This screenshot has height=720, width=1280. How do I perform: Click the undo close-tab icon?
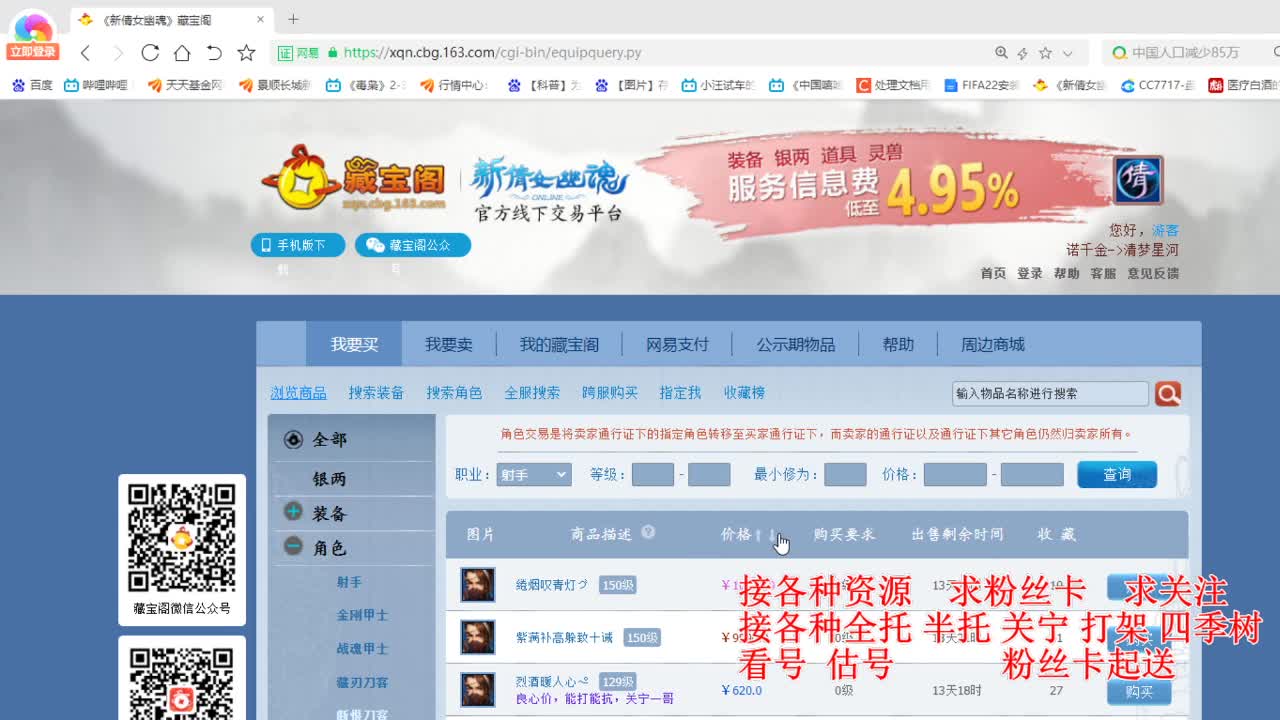[x=214, y=53]
